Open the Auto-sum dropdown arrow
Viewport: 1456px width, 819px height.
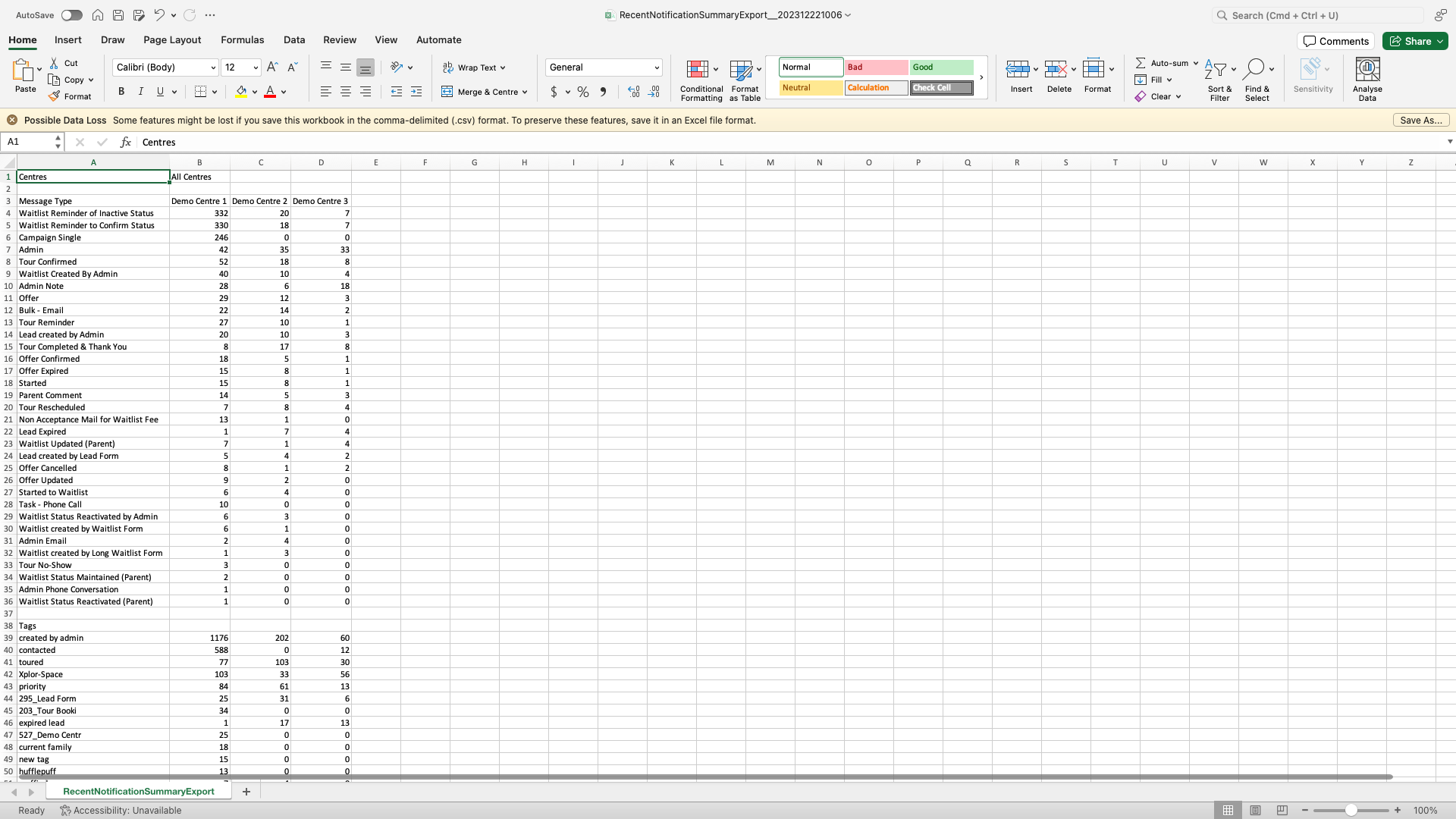(1196, 63)
